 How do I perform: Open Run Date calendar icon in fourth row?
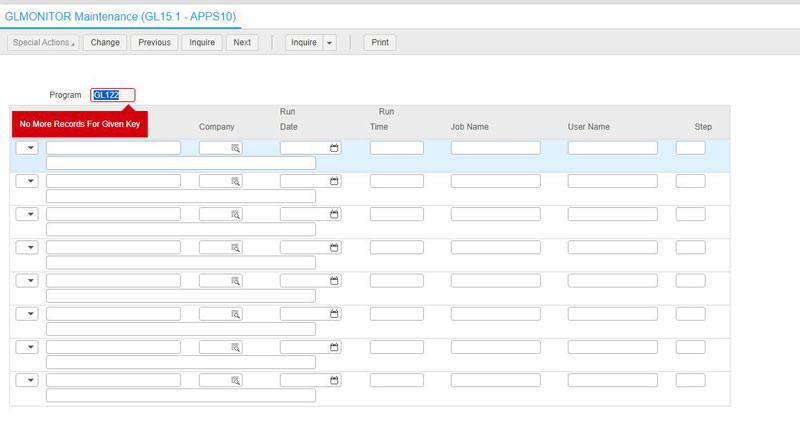334,248
